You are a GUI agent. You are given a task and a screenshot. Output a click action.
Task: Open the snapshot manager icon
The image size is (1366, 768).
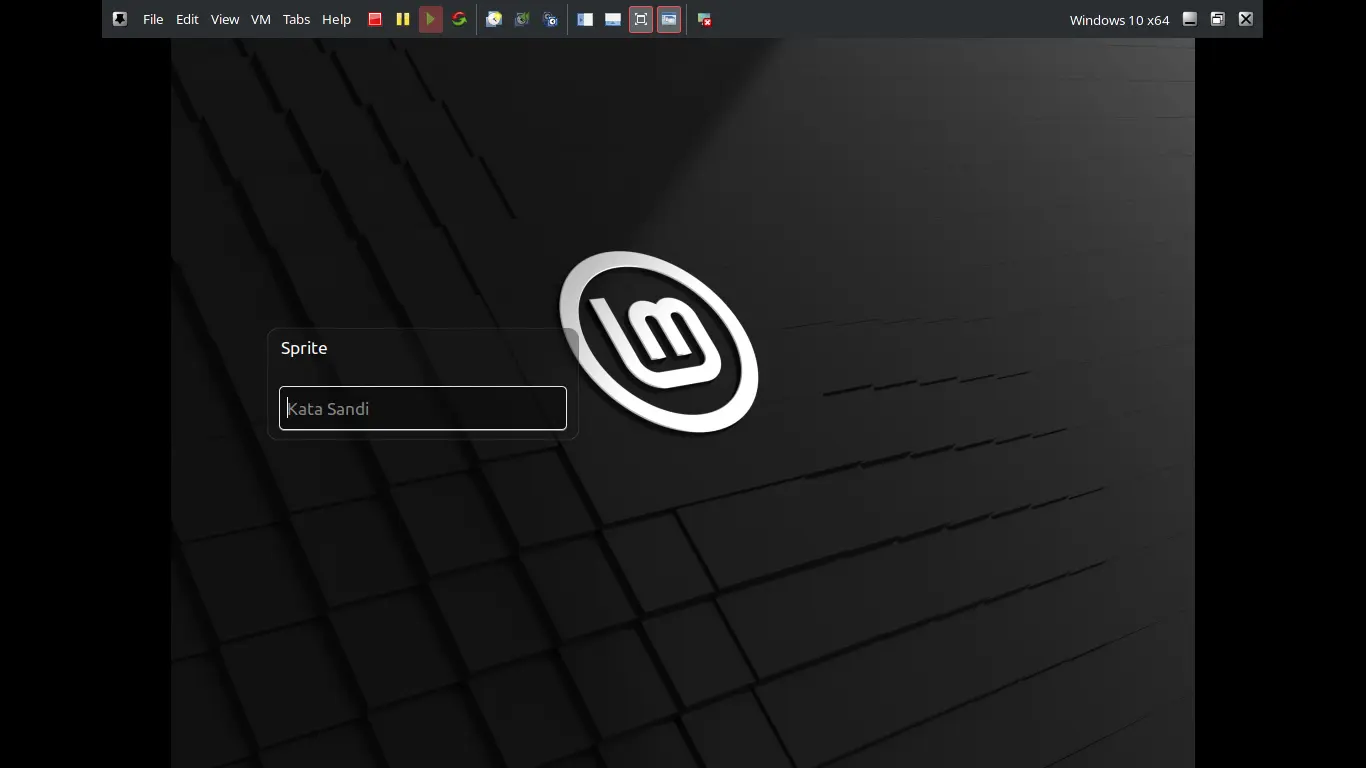coord(550,19)
